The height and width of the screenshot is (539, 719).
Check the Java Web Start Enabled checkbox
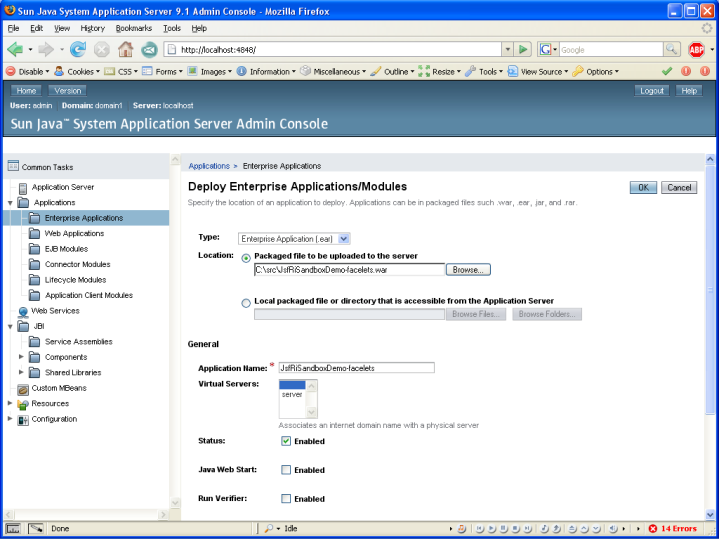pos(286,470)
